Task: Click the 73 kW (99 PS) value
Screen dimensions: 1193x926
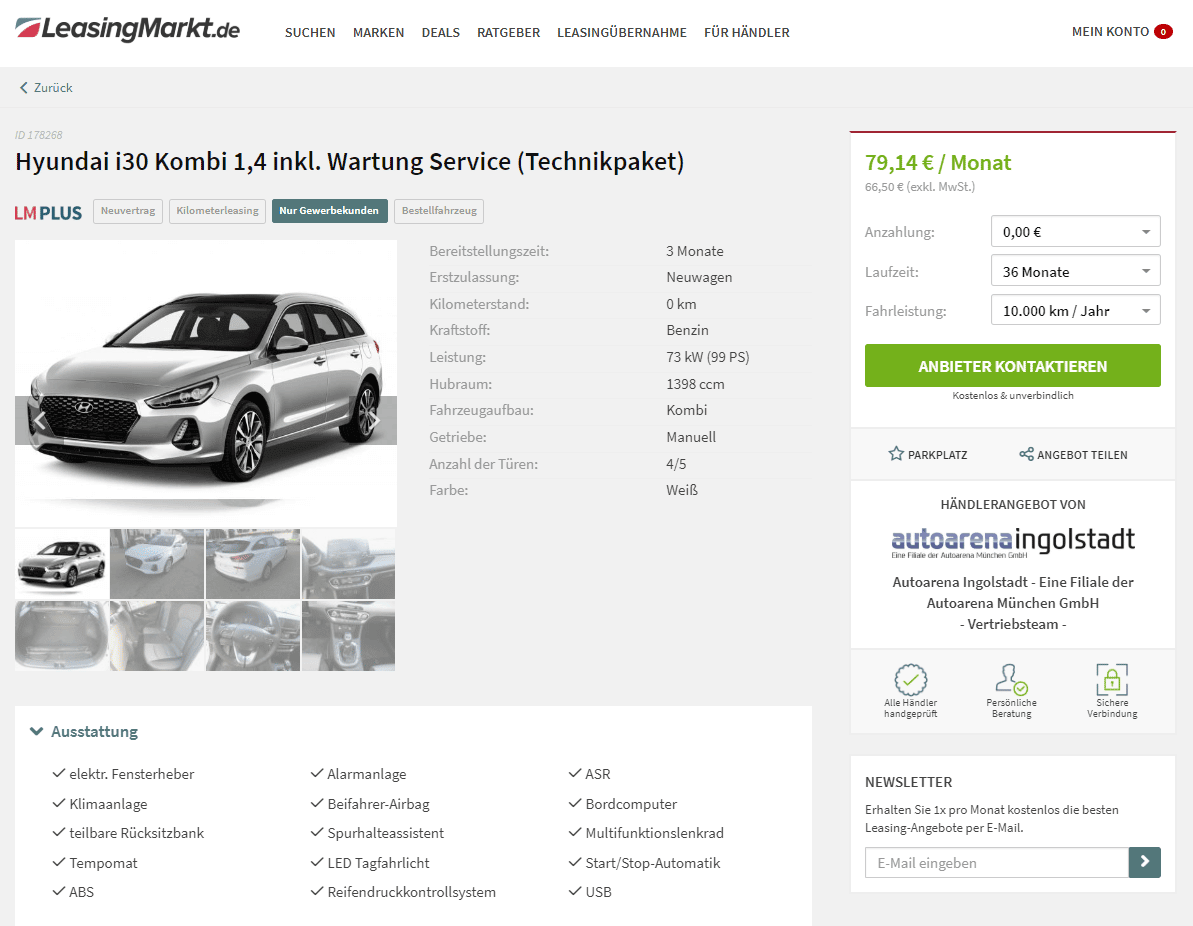Action: coord(708,357)
